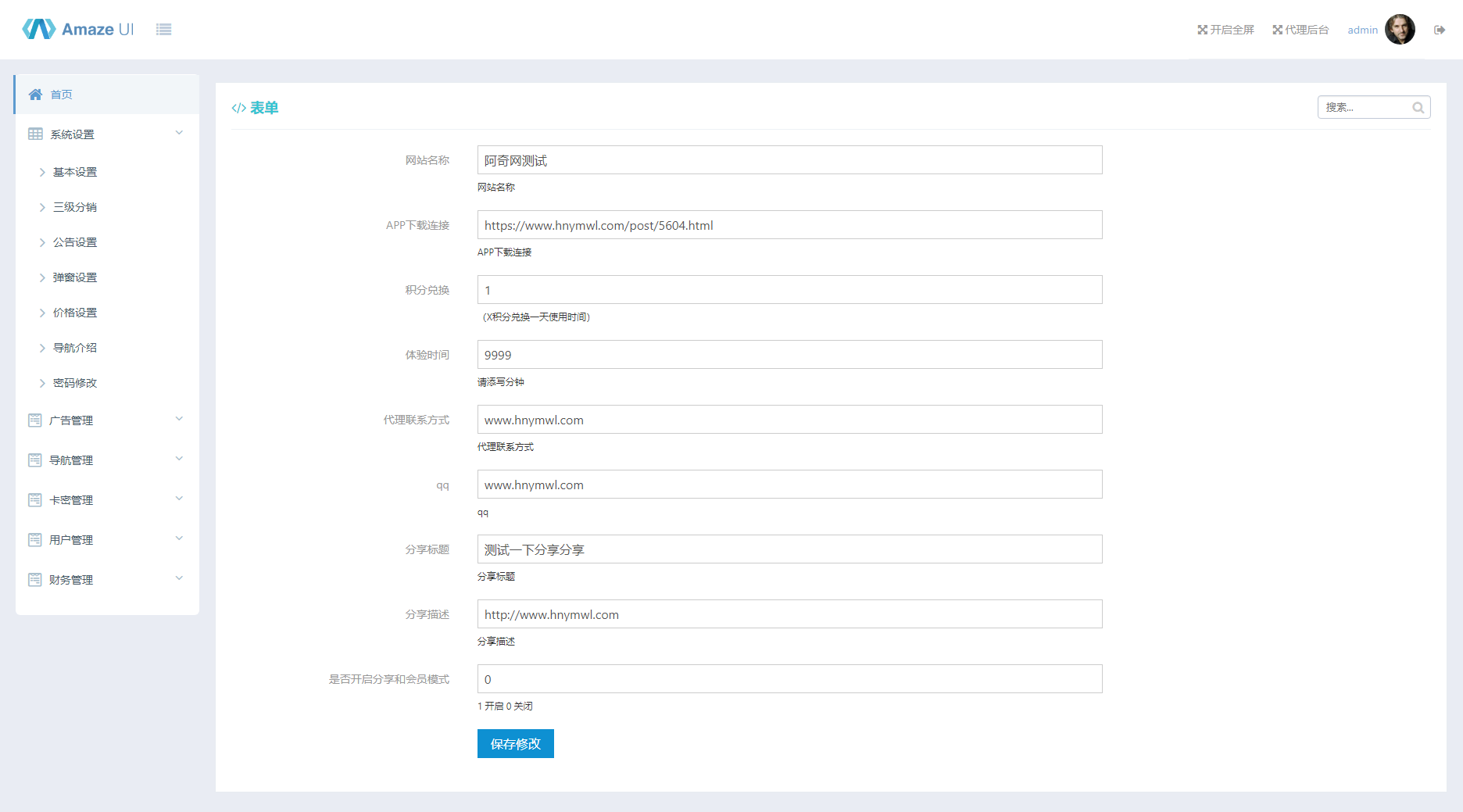Image resolution: width=1463 pixels, height=812 pixels.
Task: Click the 卡密管理 panel icon
Action: coord(35,499)
